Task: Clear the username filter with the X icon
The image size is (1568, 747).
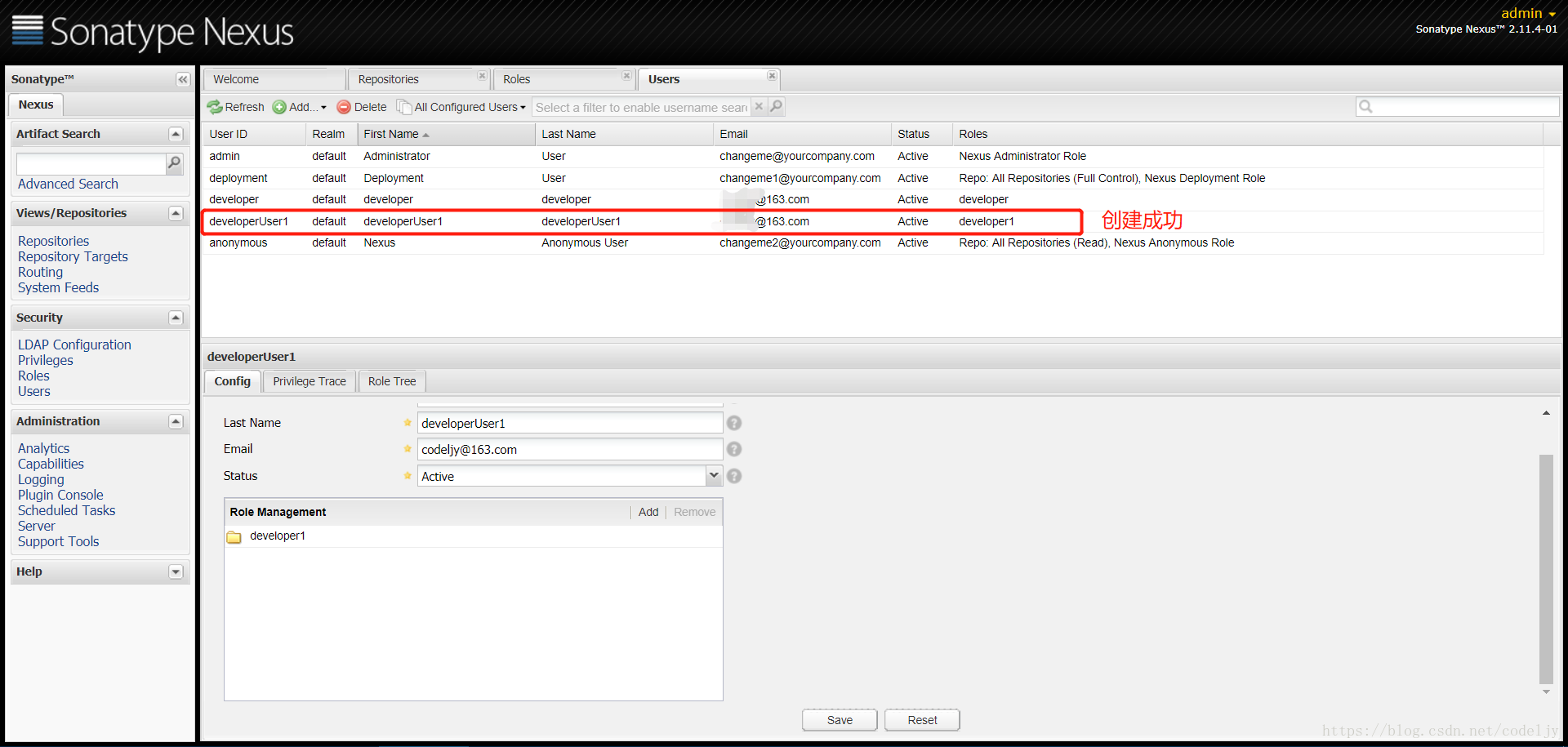Action: 759,106
